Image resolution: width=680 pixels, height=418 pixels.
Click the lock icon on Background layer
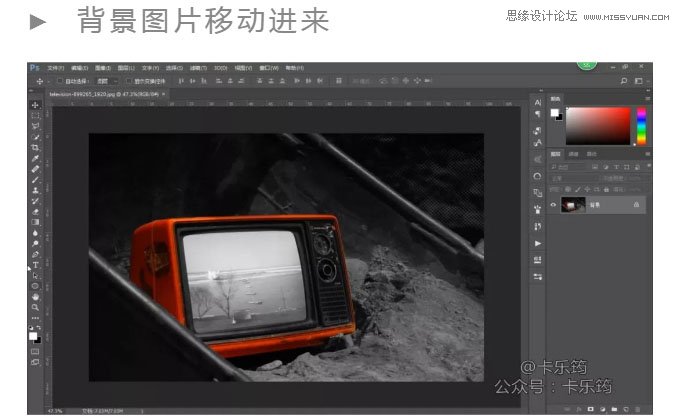(x=636, y=205)
